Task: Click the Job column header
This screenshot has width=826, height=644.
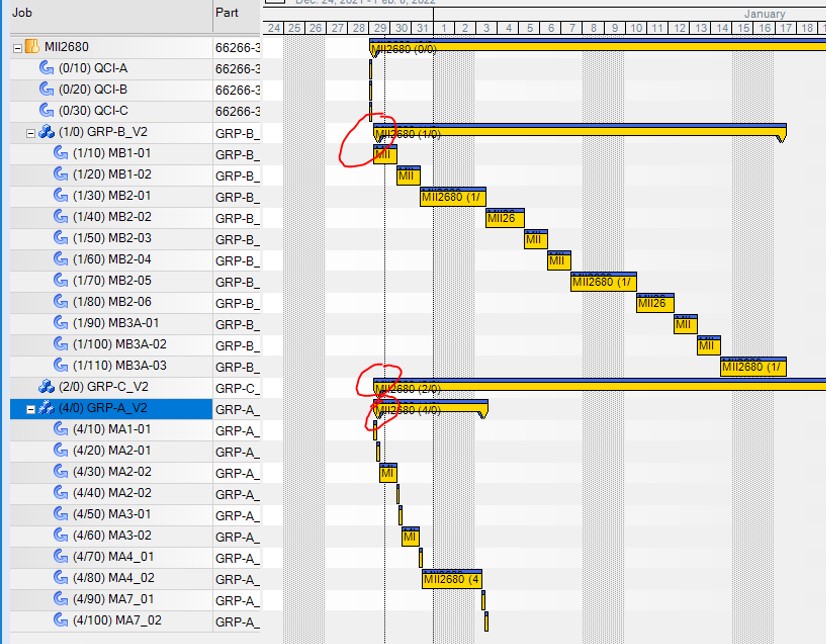Action: [x=111, y=14]
